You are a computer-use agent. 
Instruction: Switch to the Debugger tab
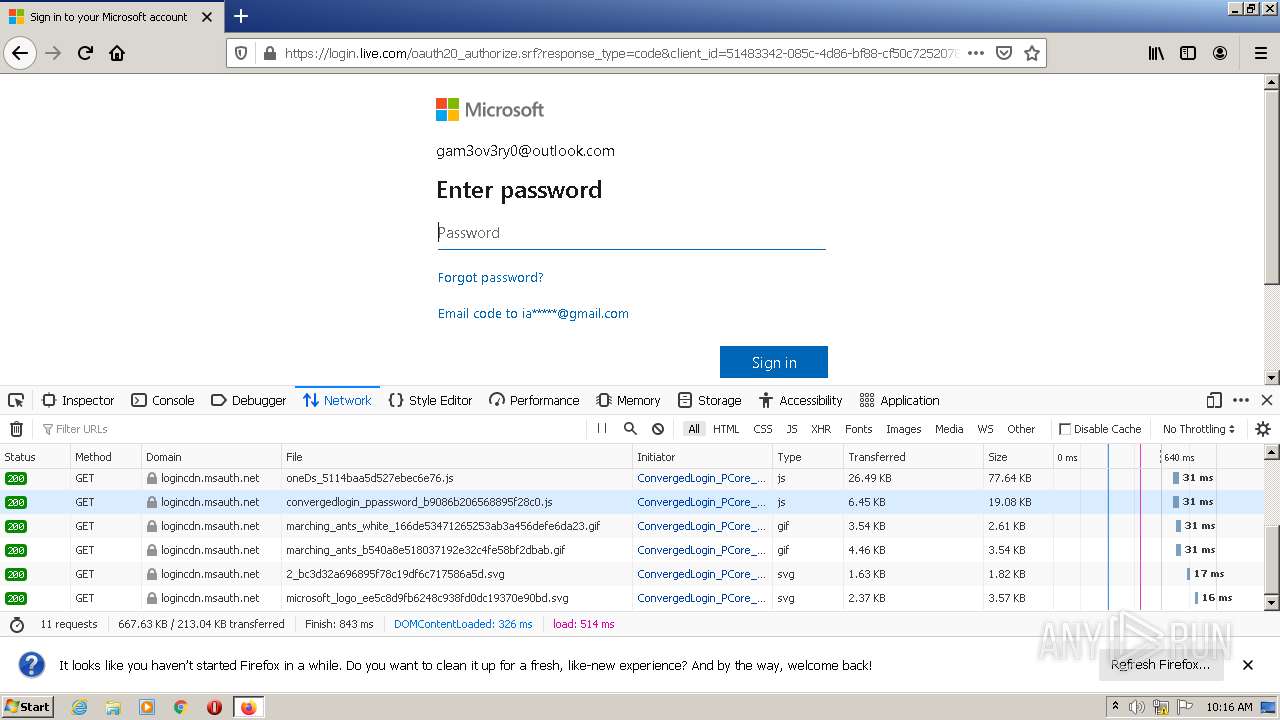pyautogui.click(x=249, y=400)
